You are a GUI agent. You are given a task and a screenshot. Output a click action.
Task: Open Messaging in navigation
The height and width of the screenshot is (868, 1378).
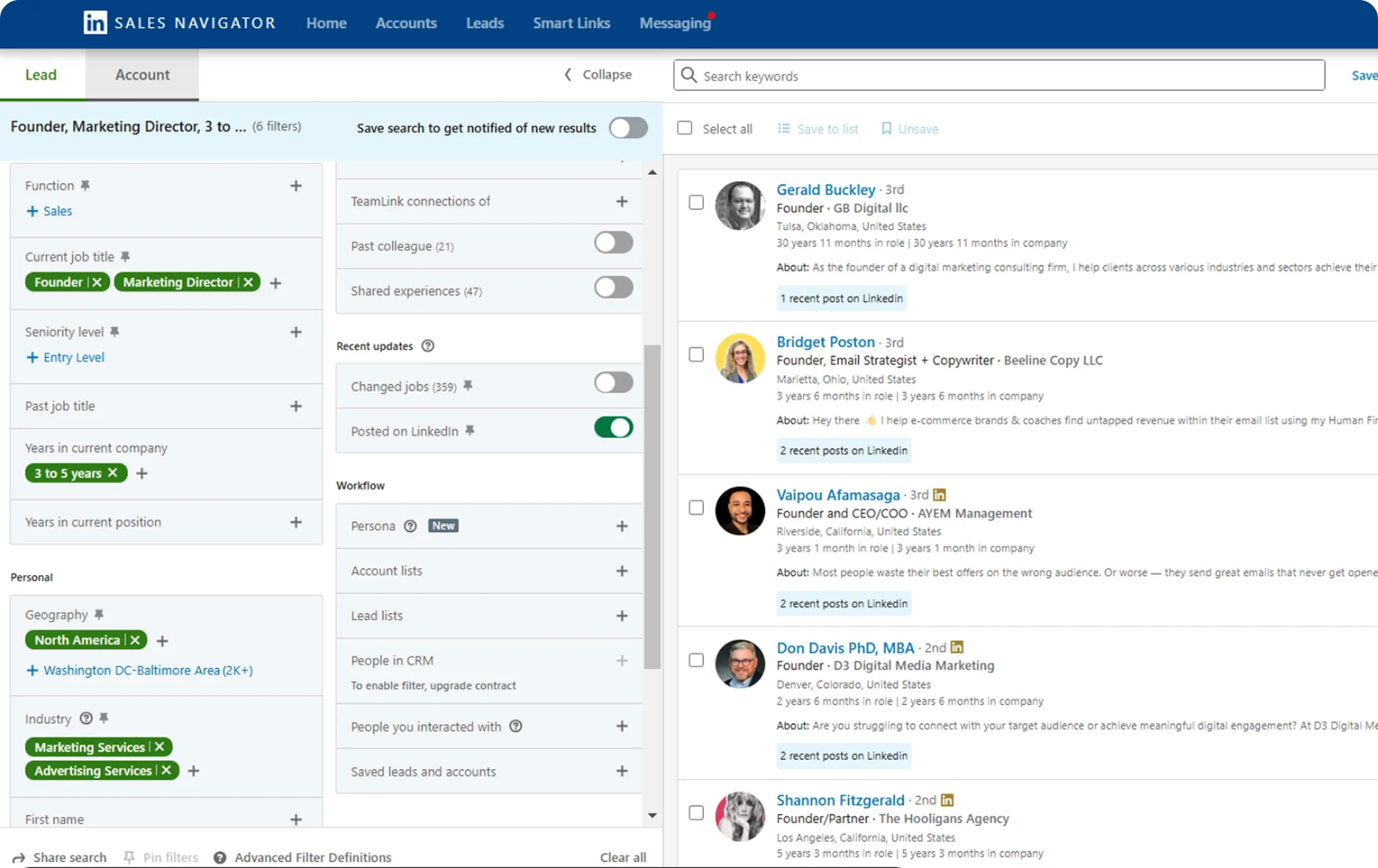tap(675, 23)
